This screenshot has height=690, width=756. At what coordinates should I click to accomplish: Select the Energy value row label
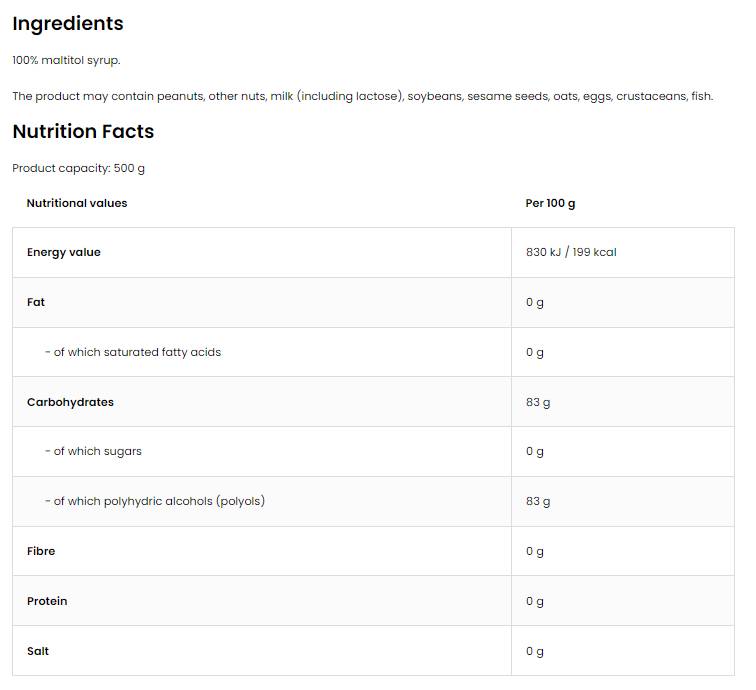coord(64,253)
